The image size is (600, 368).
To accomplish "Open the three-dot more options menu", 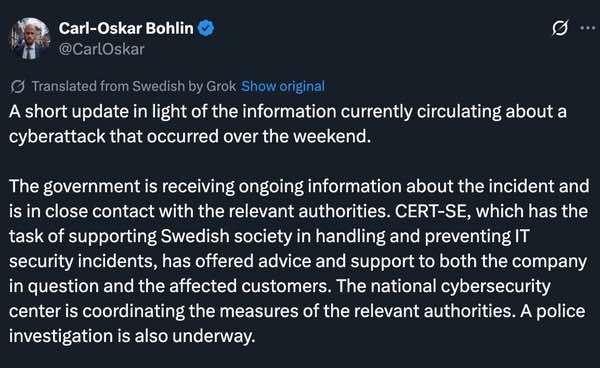I will click(x=587, y=28).
